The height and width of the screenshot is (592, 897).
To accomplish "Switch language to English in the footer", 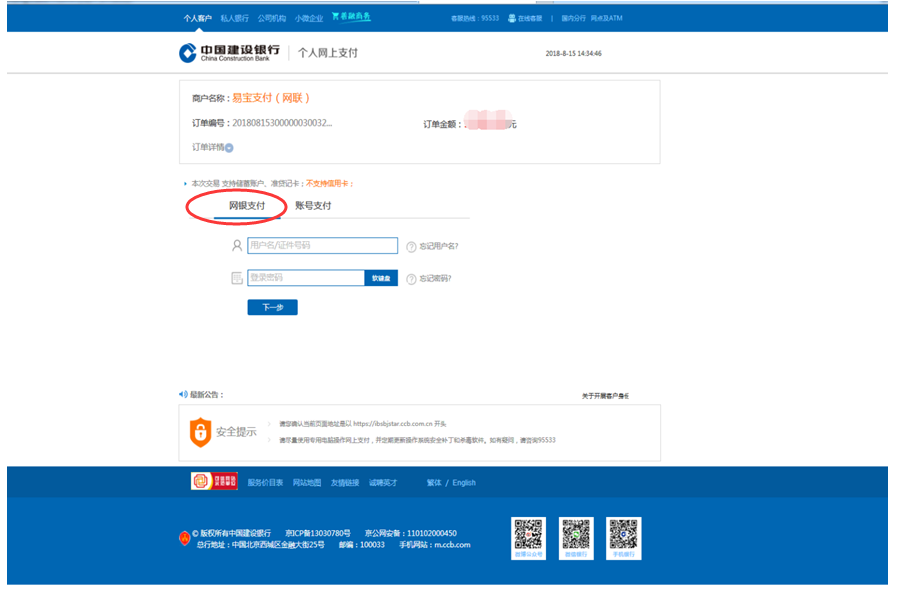I will (463, 481).
